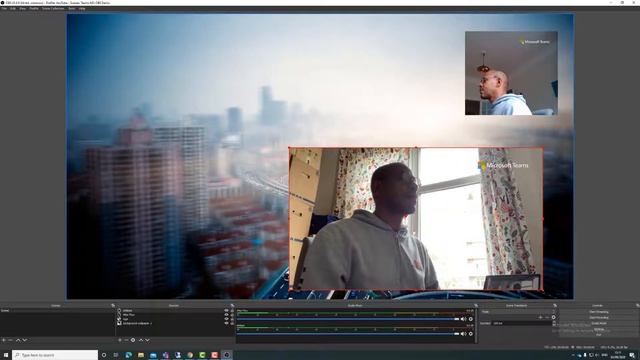Screen dimensions: 640x360
Task: Toggle the lock of the topmost source in Sources
Action: coord(232,311)
